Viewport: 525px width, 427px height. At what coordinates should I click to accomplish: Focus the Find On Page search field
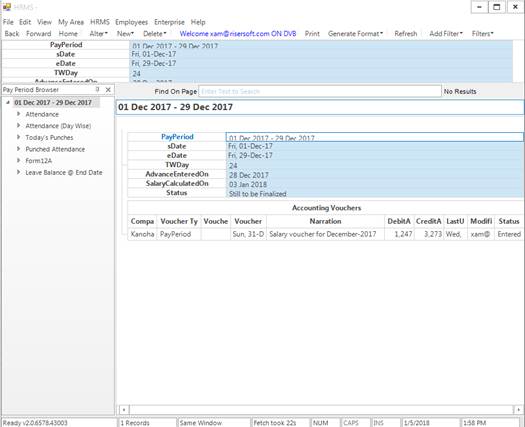point(320,91)
